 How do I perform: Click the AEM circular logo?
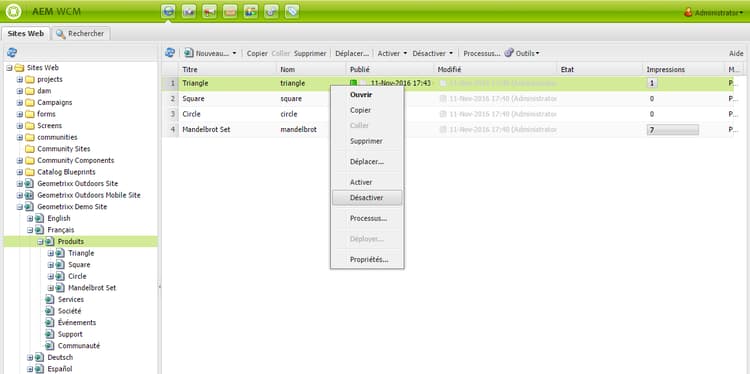coord(14,11)
